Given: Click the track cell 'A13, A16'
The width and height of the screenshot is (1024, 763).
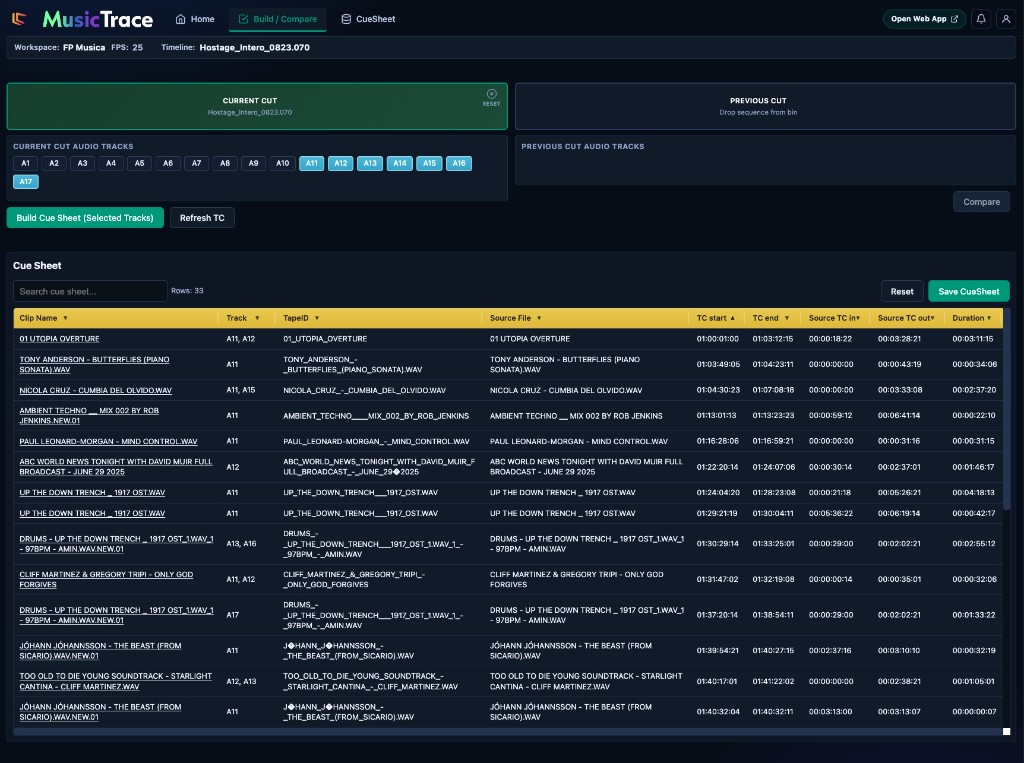Looking at the screenshot, I should coord(241,544).
